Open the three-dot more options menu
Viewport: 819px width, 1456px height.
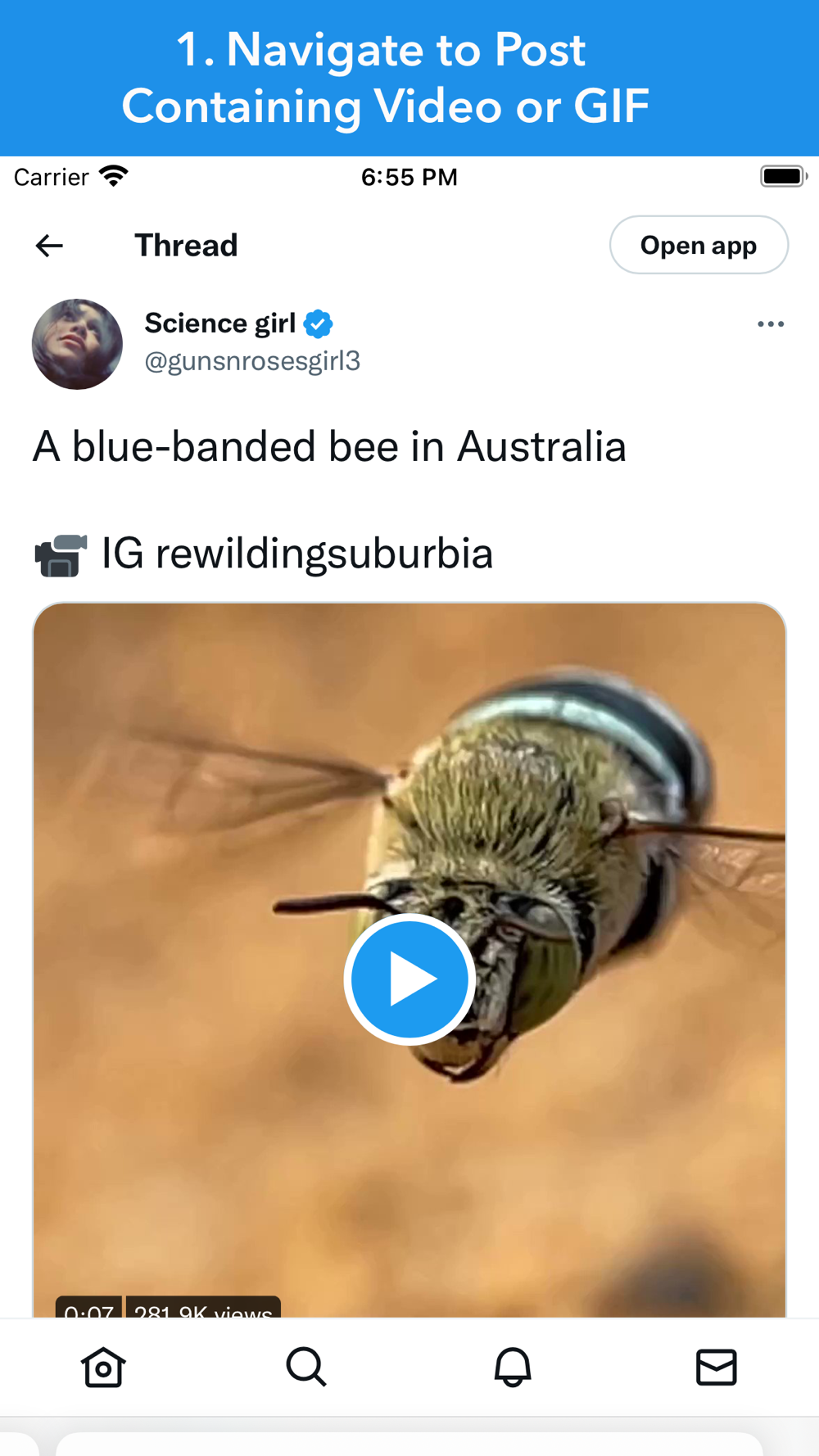pos(771,324)
